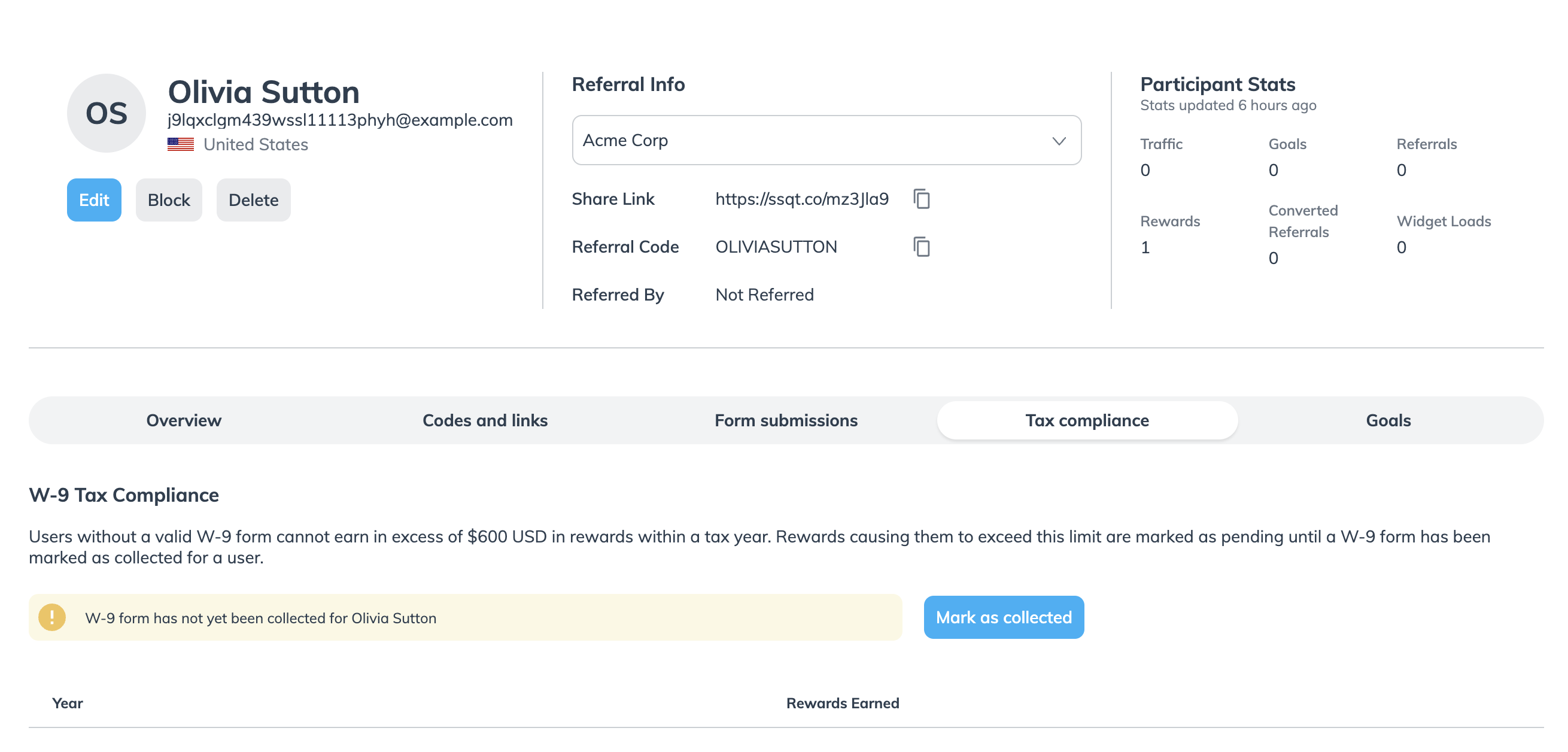Click the Edit button for Olivia Sutton
Screen dimensions: 1568x752
click(94, 199)
